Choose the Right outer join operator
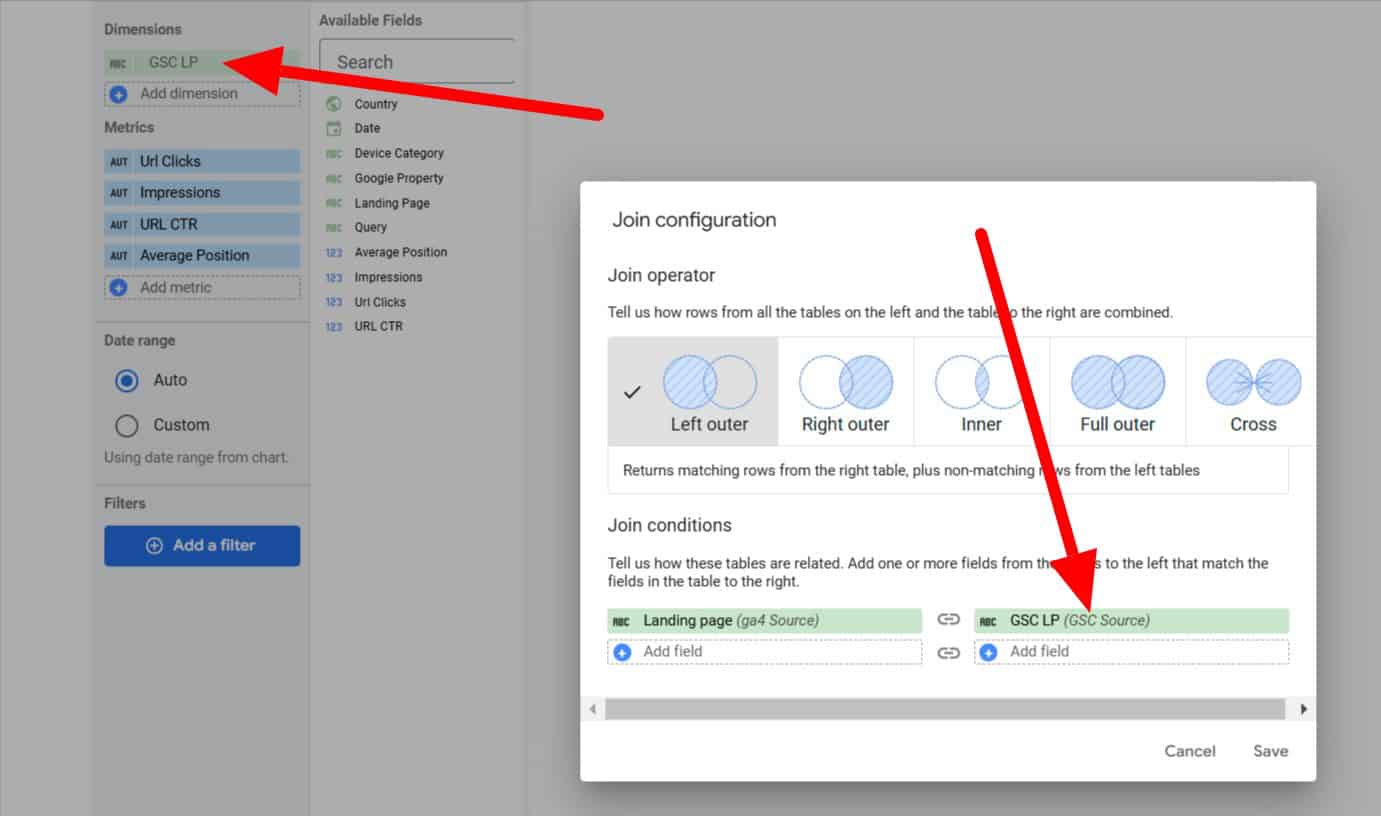The image size is (1381, 816). (846, 381)
